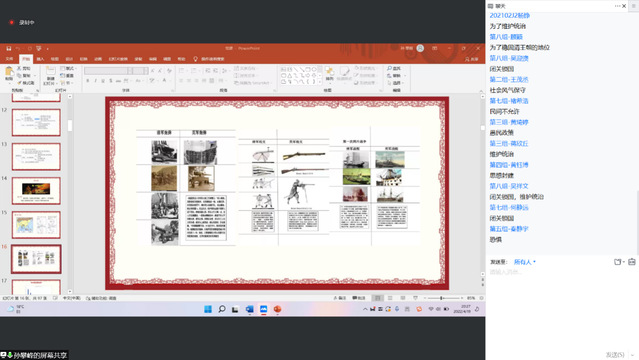Screen dimensions: 639x360
Task: Toggle text Shadow formatting
Action: point(110,81)
